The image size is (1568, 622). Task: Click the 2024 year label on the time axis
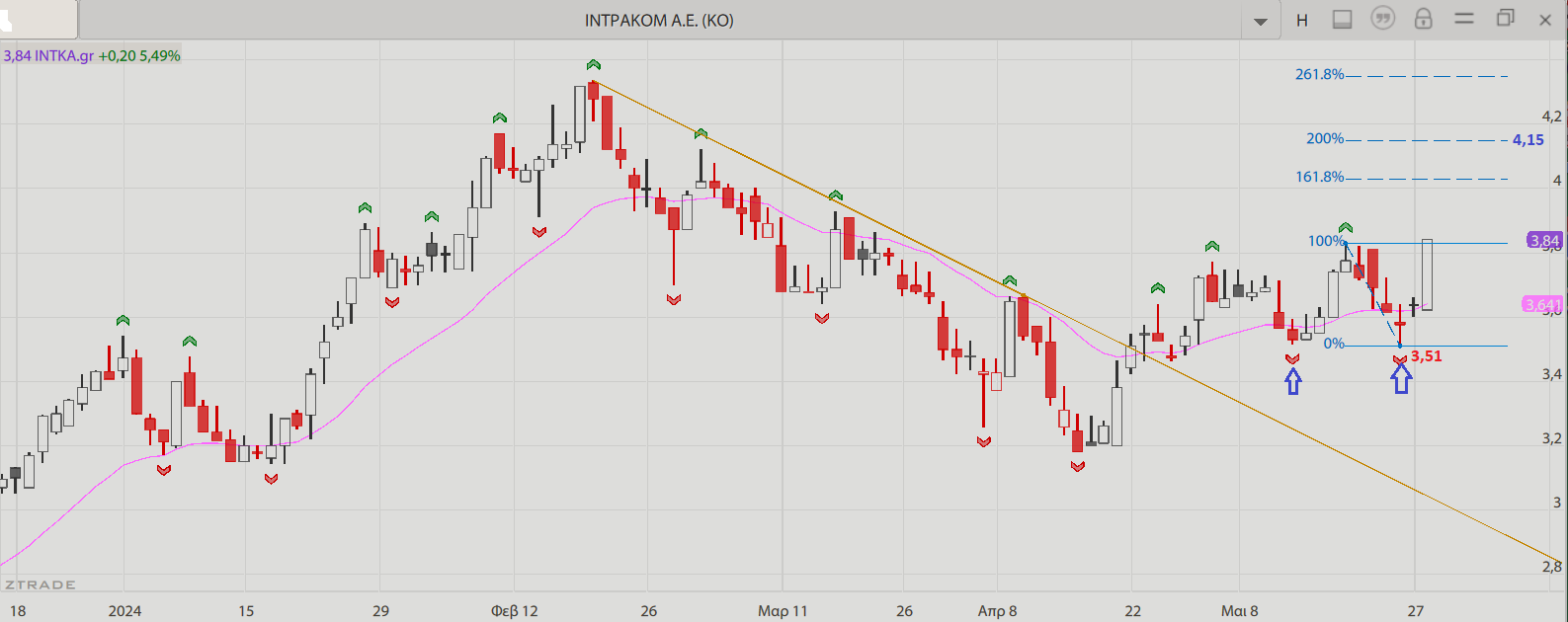(124, 611)
